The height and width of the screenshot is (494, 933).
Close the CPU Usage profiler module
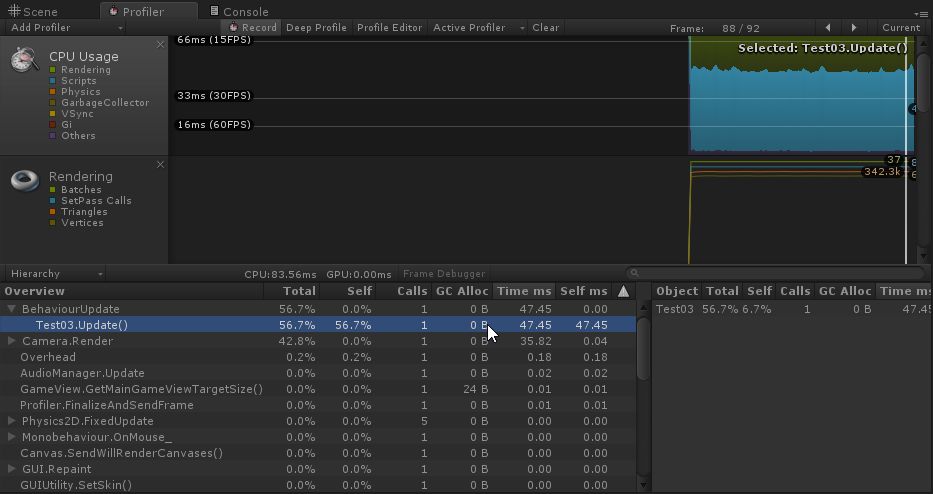160,45
